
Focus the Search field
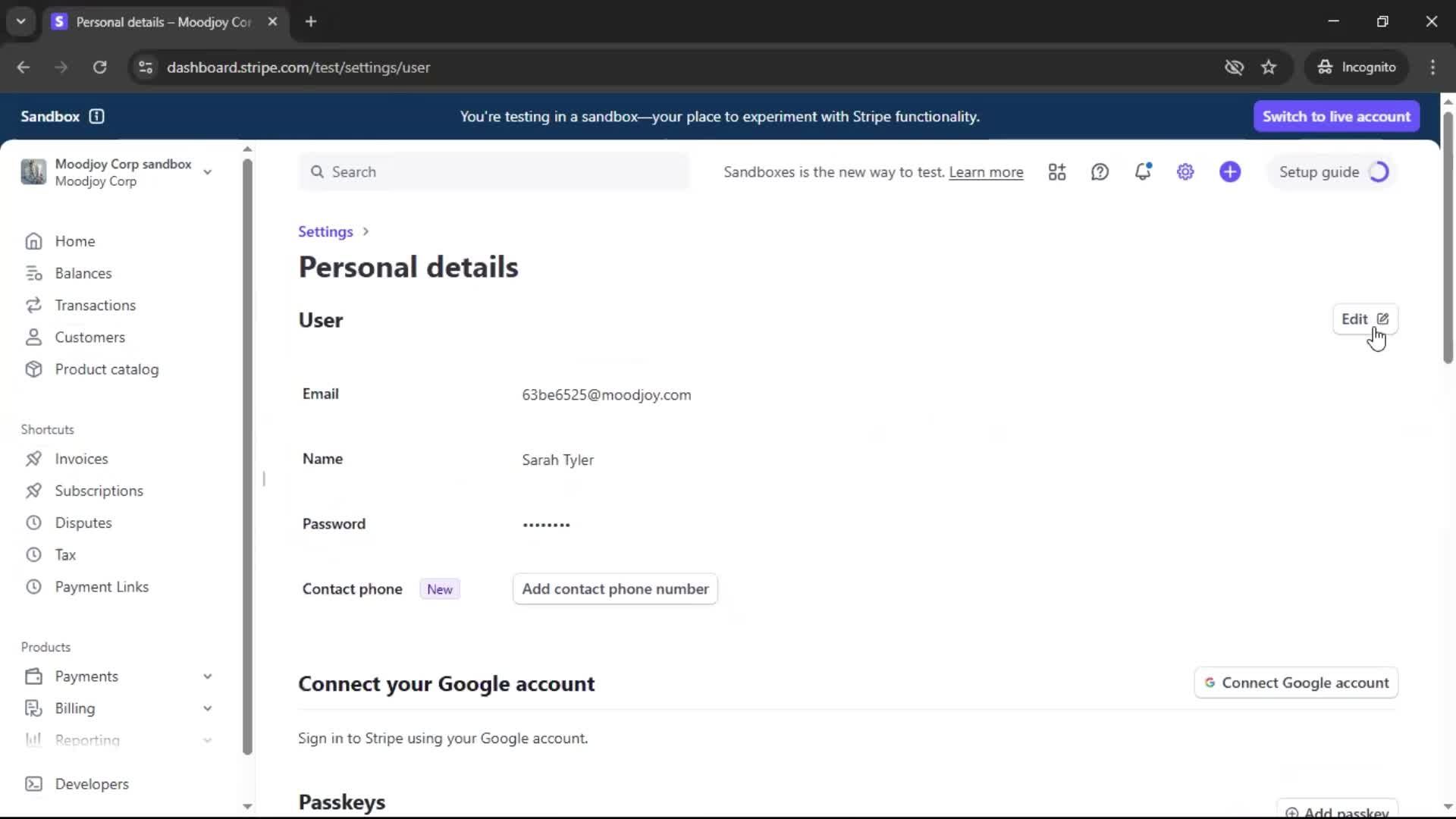click(494, 172)
